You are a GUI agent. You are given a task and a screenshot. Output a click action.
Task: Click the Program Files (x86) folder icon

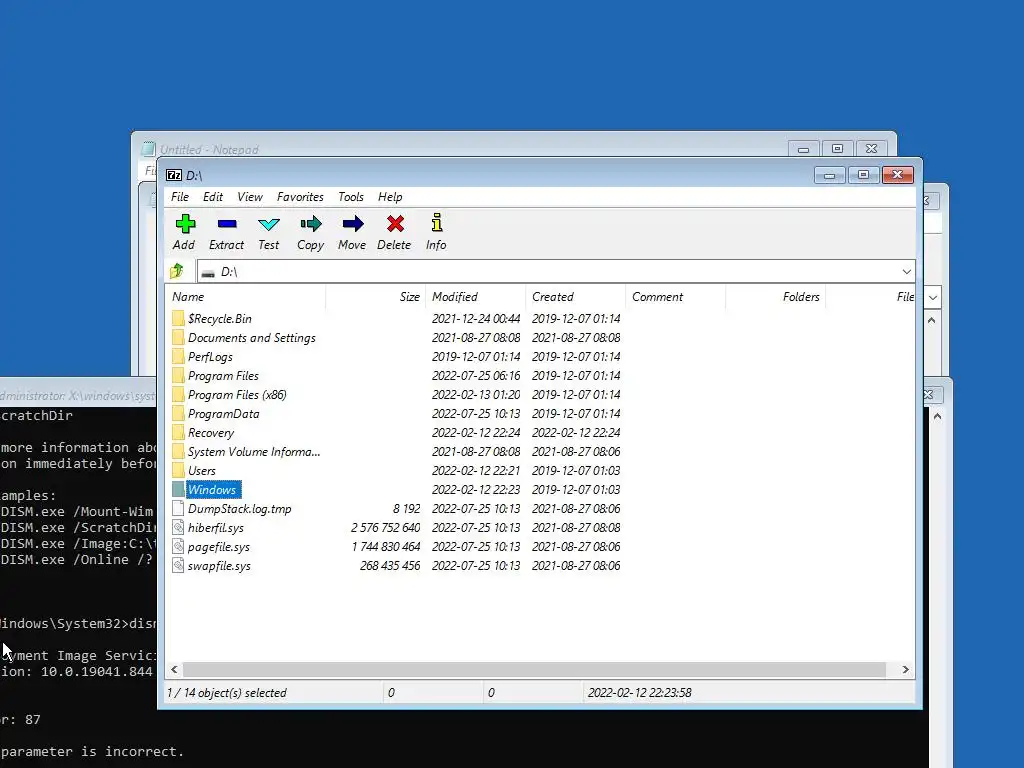tap(178, 394)
